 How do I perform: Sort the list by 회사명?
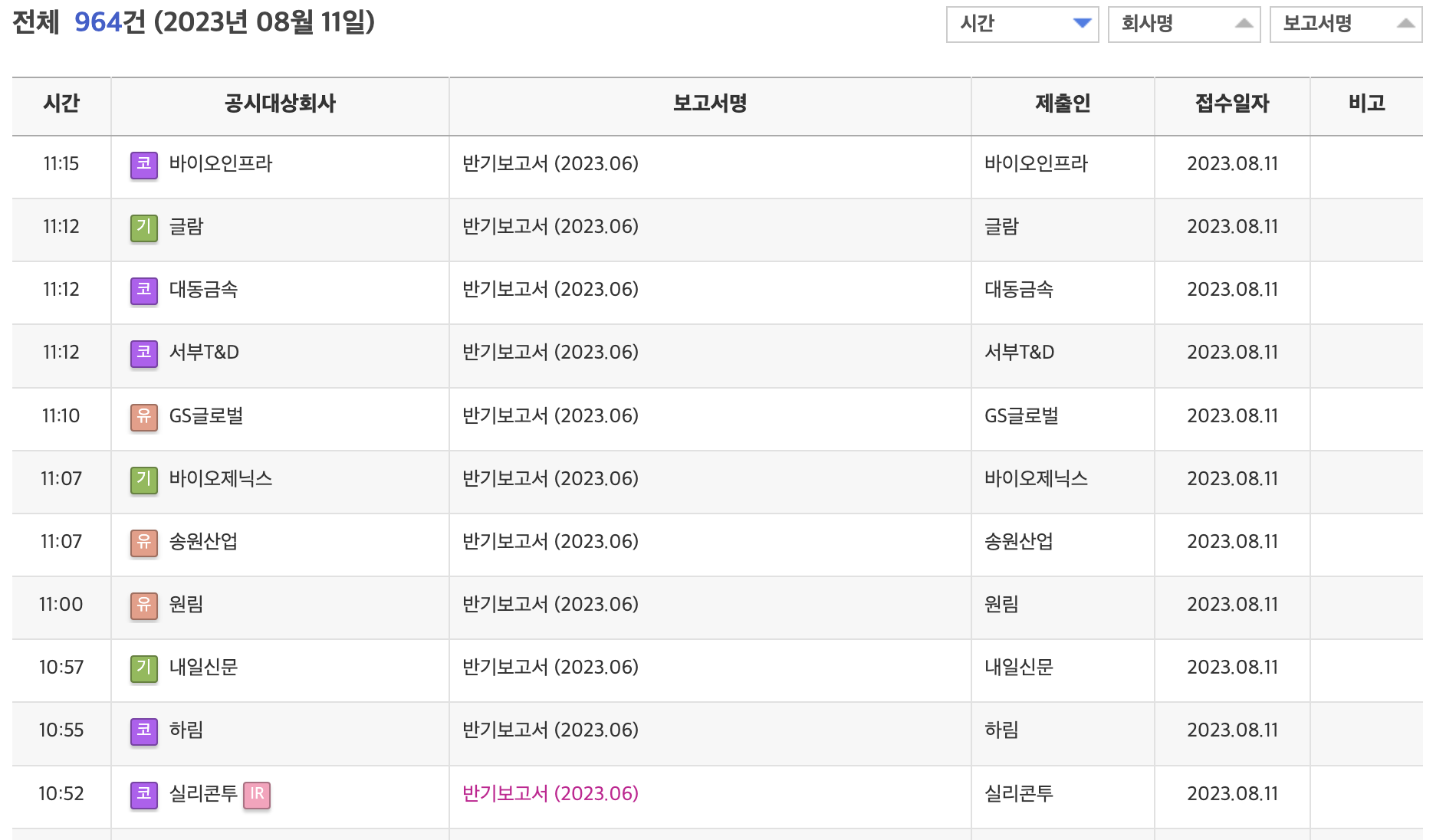click(x=1185, y=24)
